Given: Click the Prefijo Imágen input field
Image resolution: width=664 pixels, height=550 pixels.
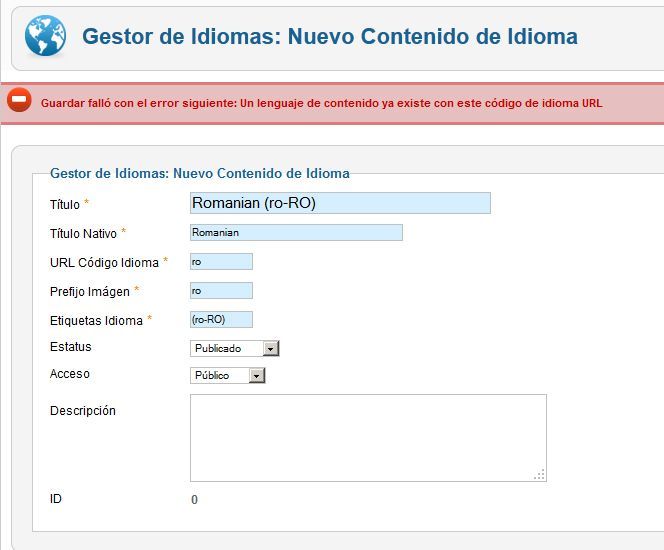Looking at the screenshot, I should [x=221, y=291].
